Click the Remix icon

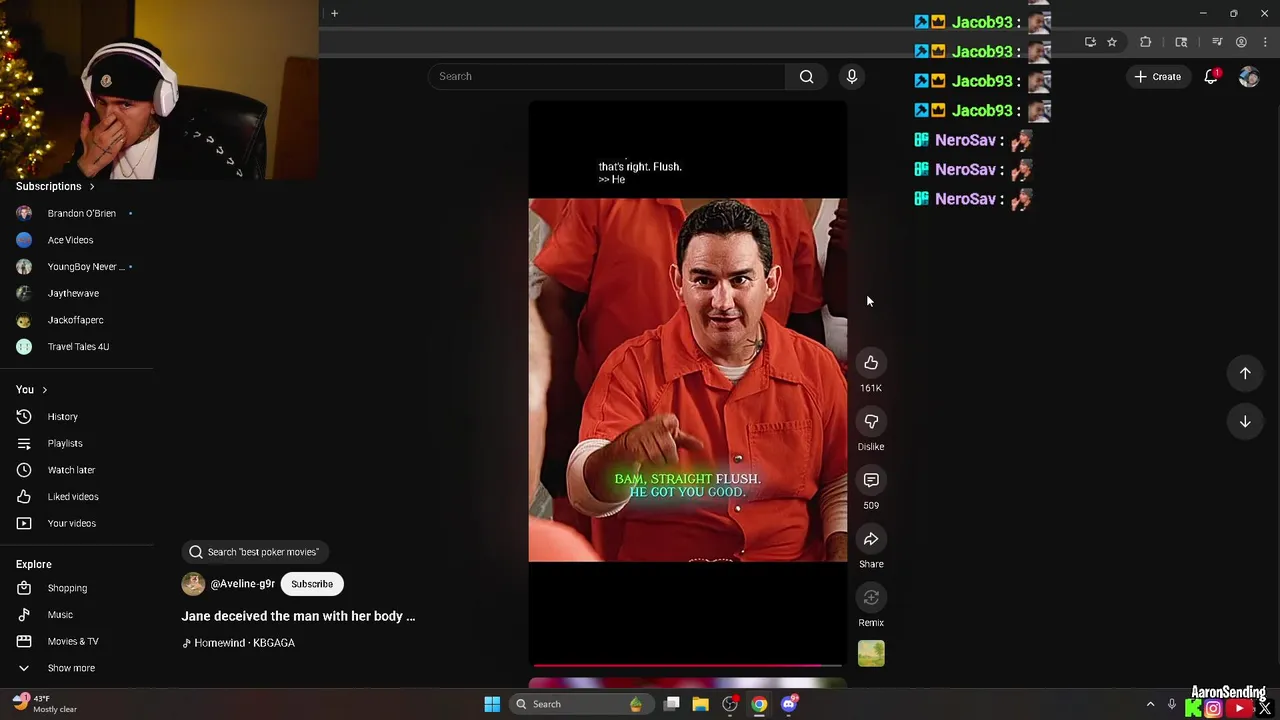tap(871, 598)
